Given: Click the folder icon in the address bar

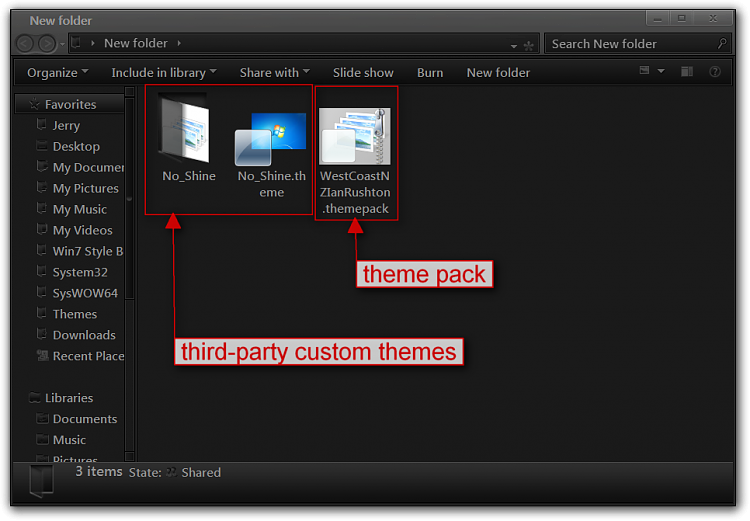Looking at the screenshot, I should [76, 43].
